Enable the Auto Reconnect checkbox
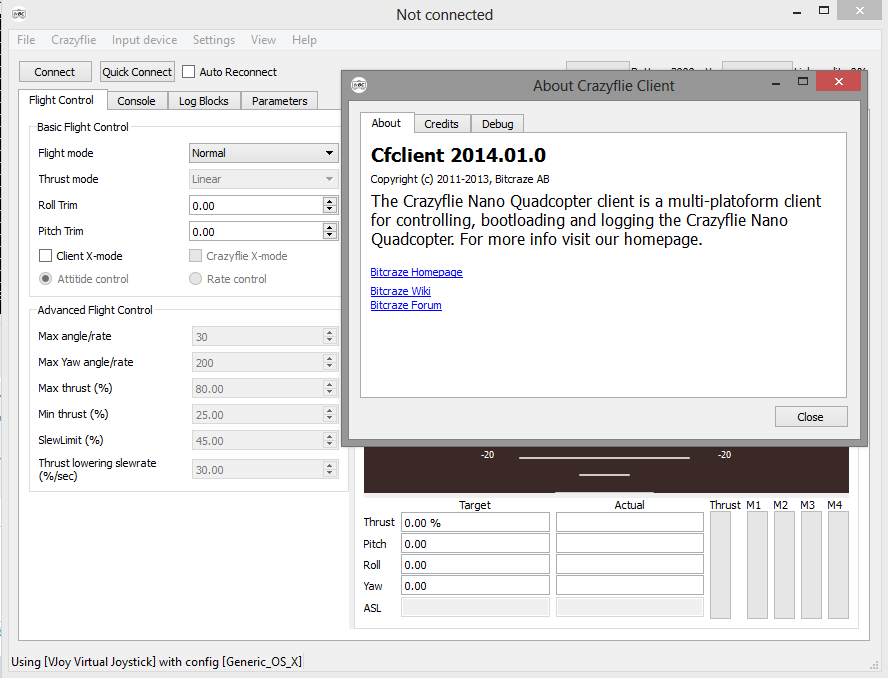Image resolution: width=888 pixels, height=678 pixels. [189, 72]
